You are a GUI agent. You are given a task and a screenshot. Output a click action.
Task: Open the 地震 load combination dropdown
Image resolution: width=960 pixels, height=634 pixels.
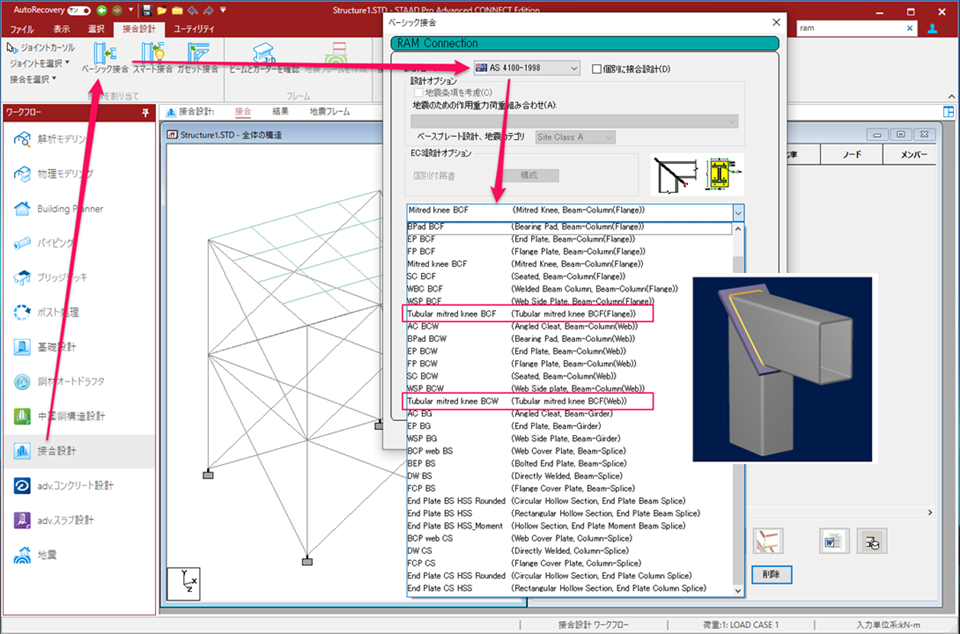(574, 121)
